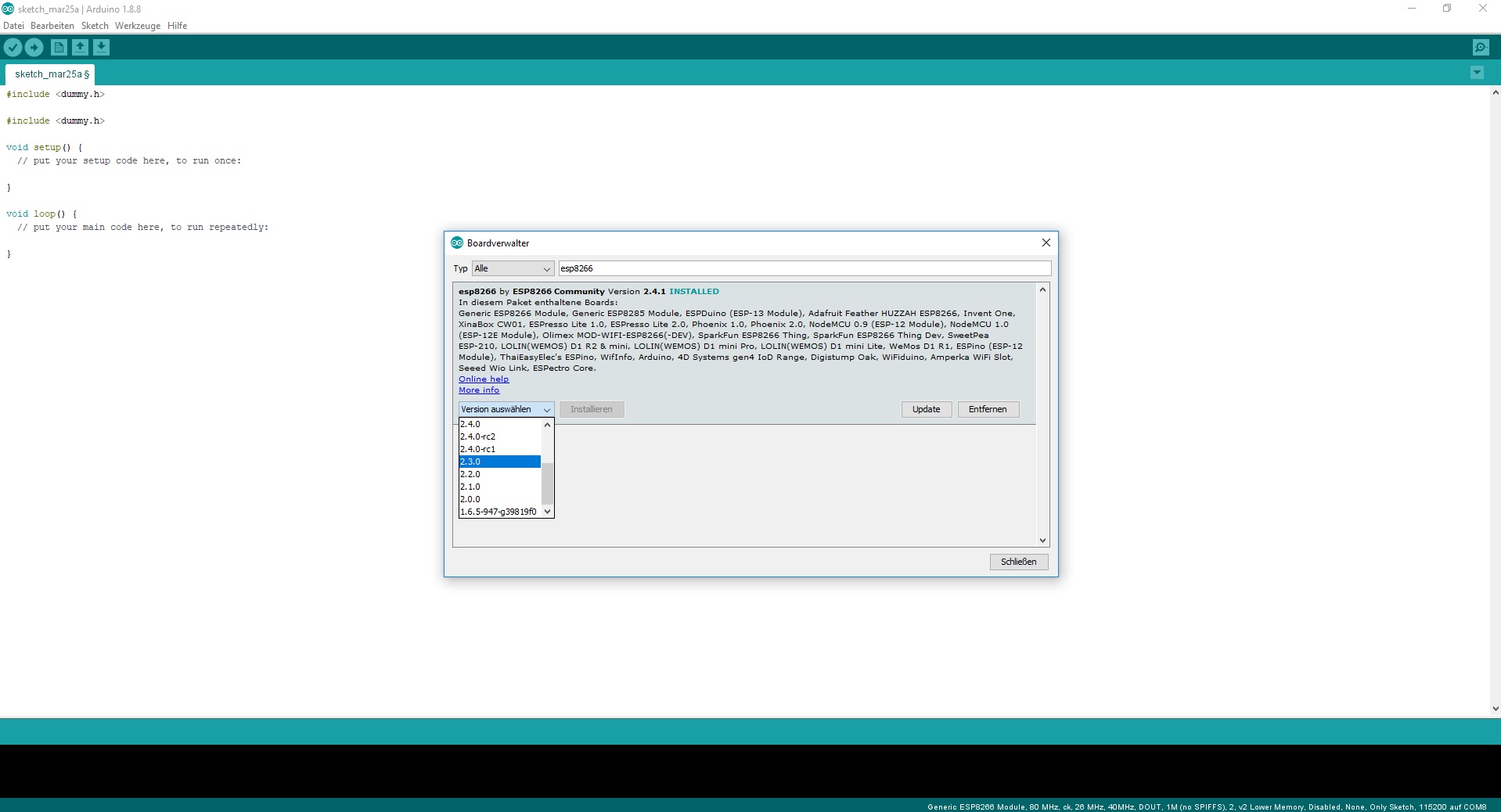Open the Typ Alle dropdown
Screen dimensions: 1501x812
pos(513,268)
